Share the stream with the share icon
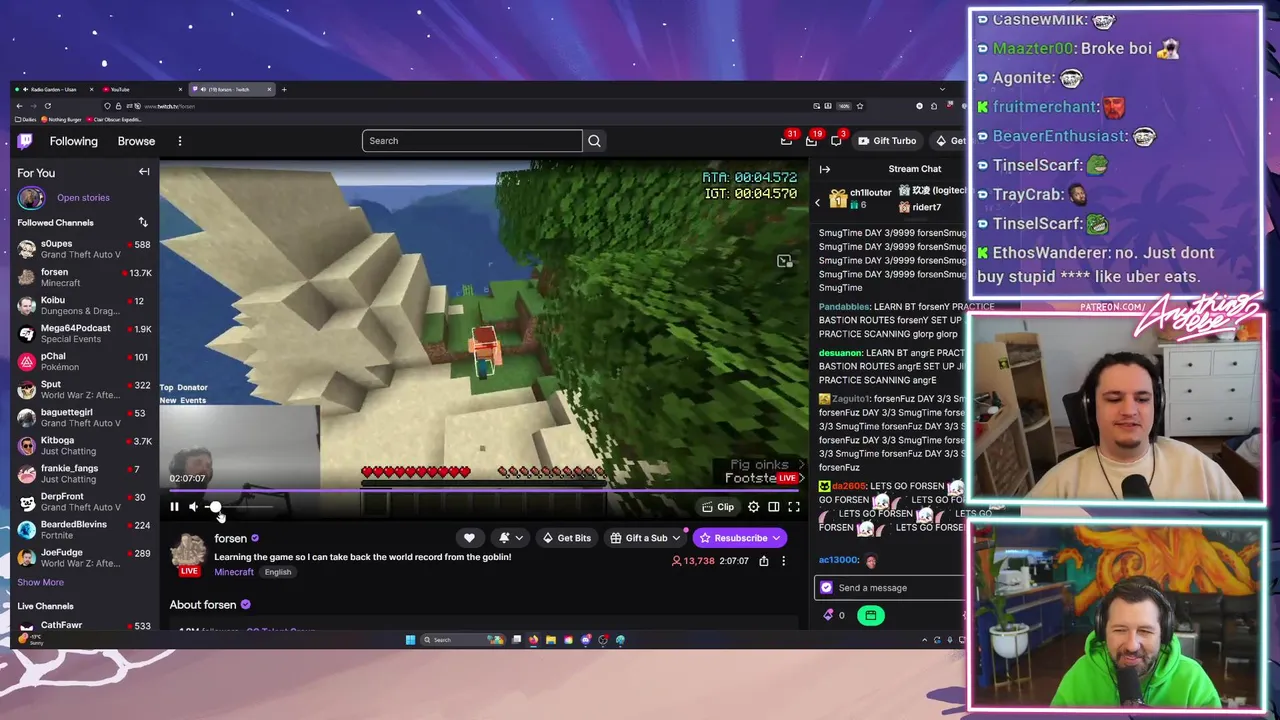 pos(764,561)
